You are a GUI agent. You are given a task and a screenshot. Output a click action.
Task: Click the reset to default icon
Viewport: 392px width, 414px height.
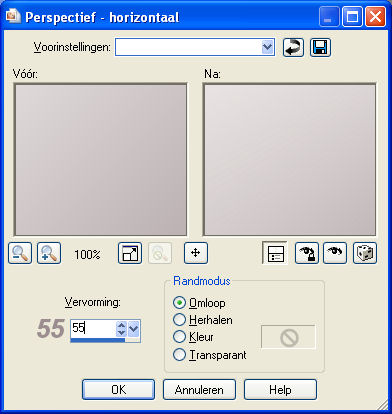pos(293,48)
